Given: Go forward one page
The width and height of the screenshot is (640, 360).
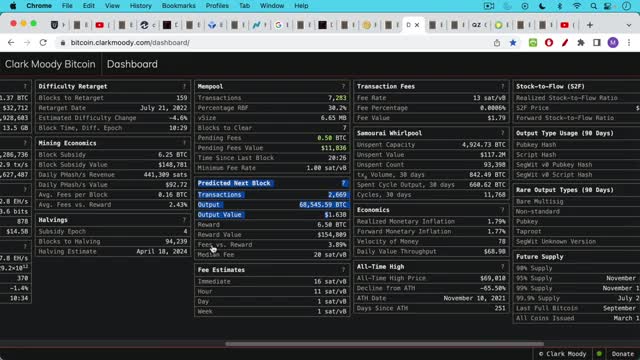Looking at the screenshot, I should 27,42.
